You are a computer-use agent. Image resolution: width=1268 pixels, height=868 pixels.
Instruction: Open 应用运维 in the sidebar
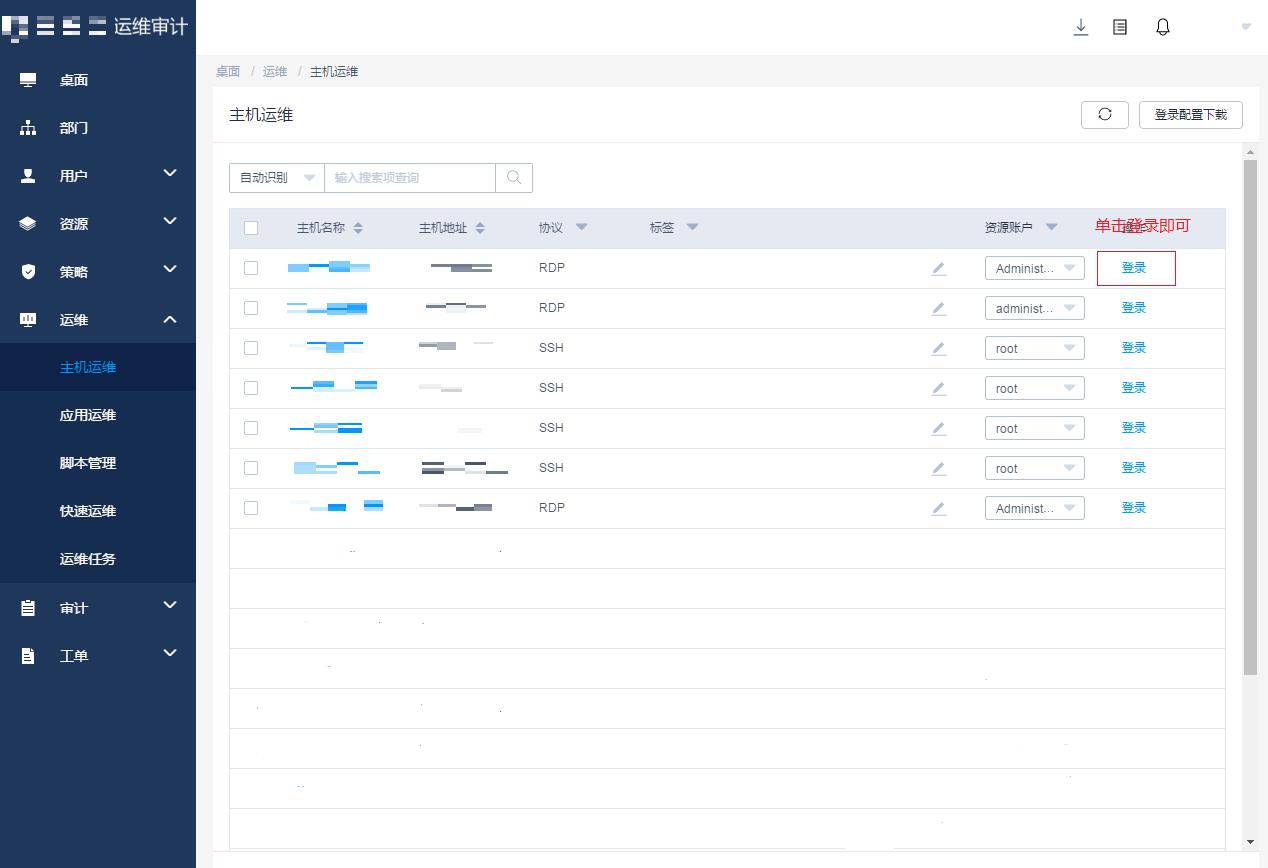(88, 415)
